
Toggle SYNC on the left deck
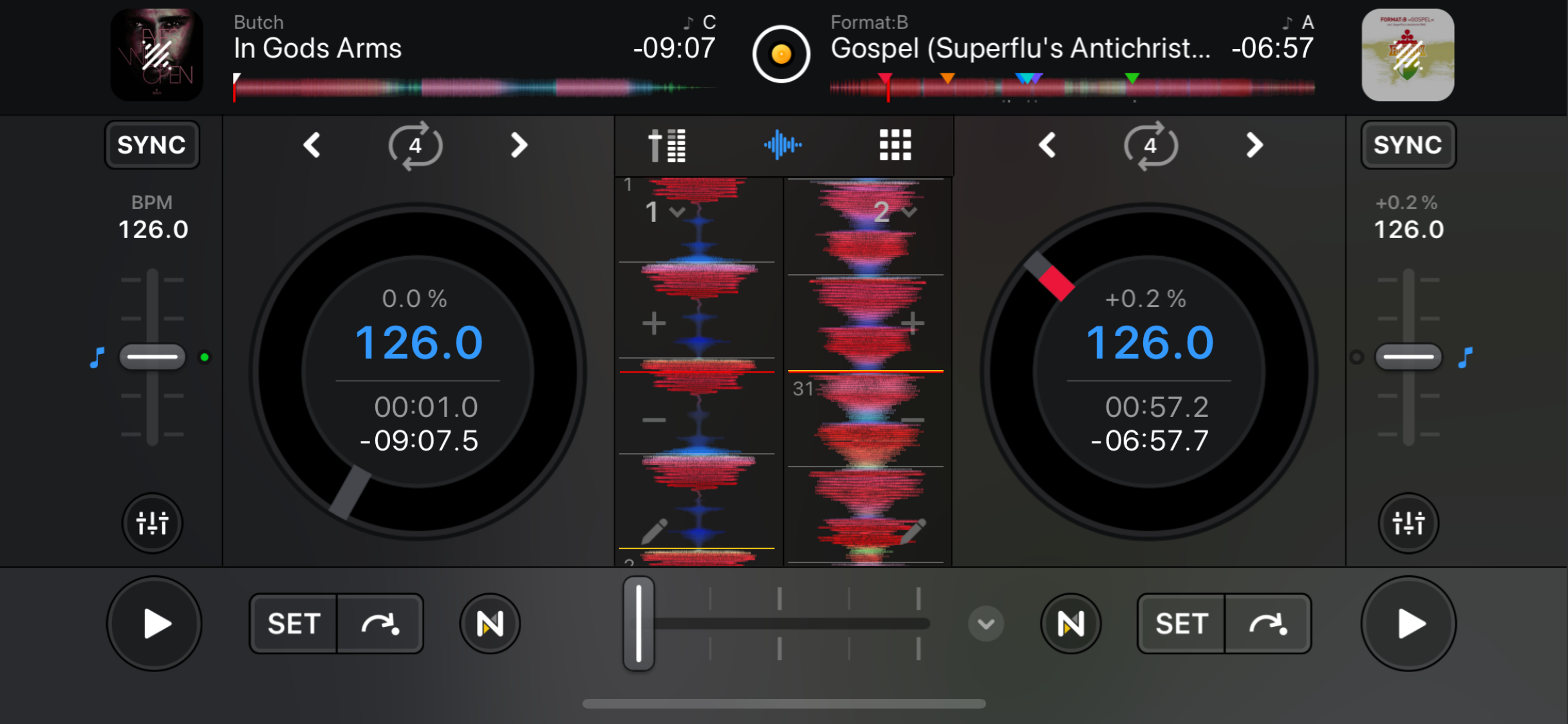click(152, 145)
